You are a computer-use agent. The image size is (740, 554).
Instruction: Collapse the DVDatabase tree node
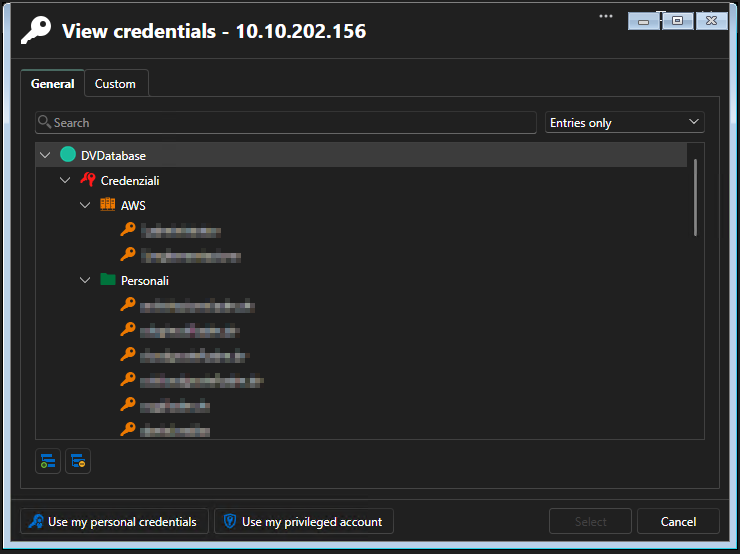[45, 155]
